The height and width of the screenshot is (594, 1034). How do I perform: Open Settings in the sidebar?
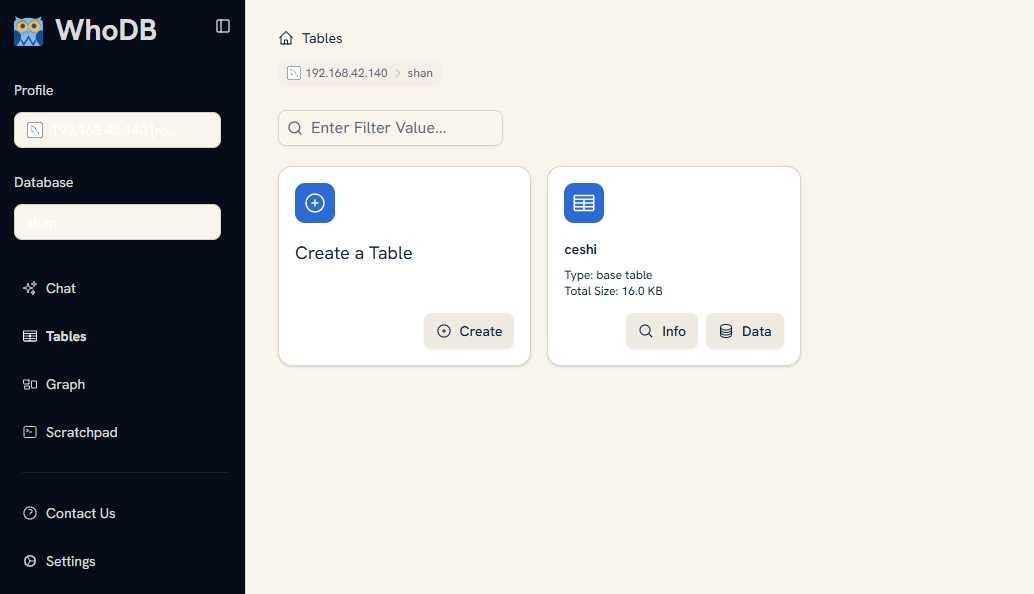(x=59, y=562)
